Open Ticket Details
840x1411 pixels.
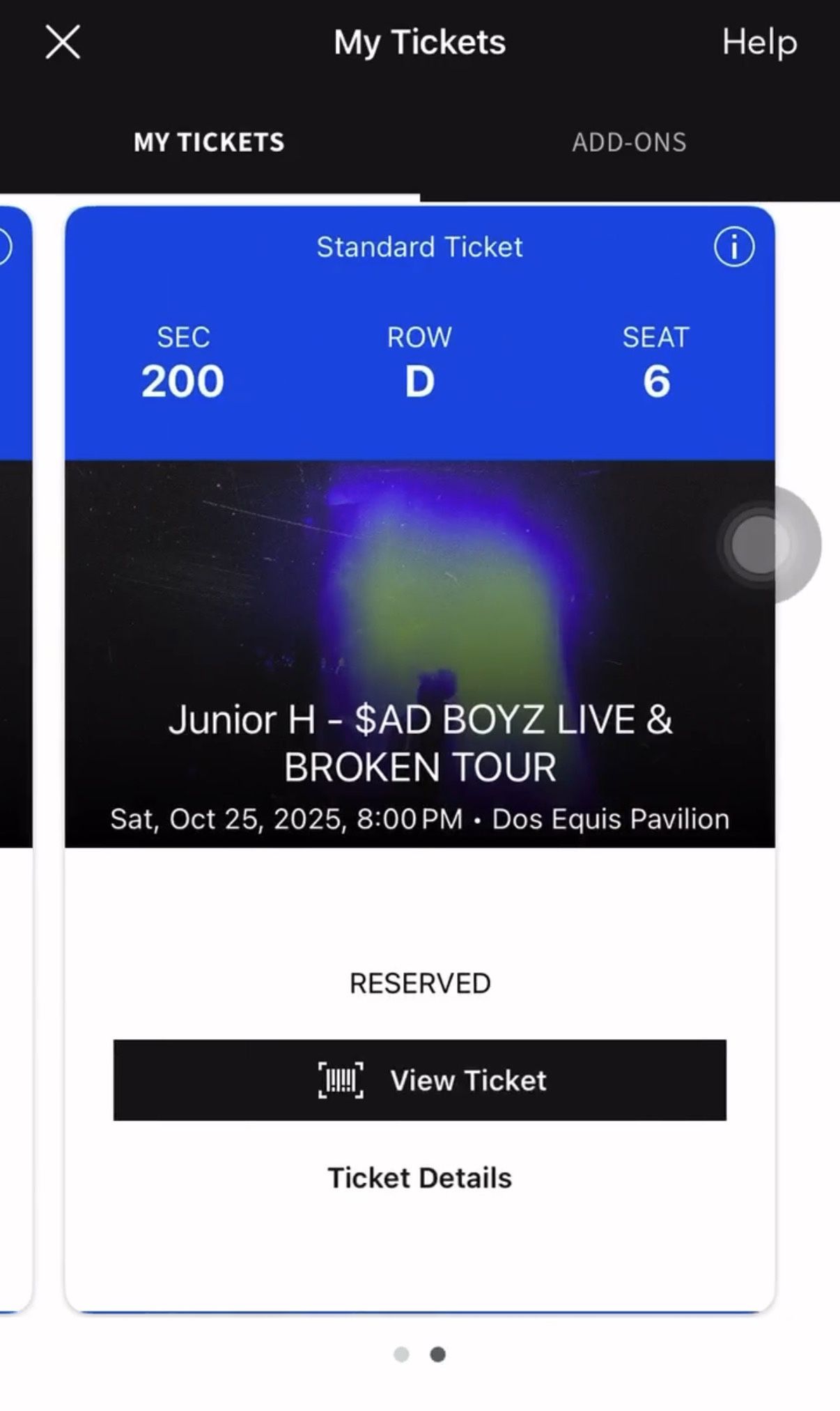pyautogui.click(x=419, y=1177)
